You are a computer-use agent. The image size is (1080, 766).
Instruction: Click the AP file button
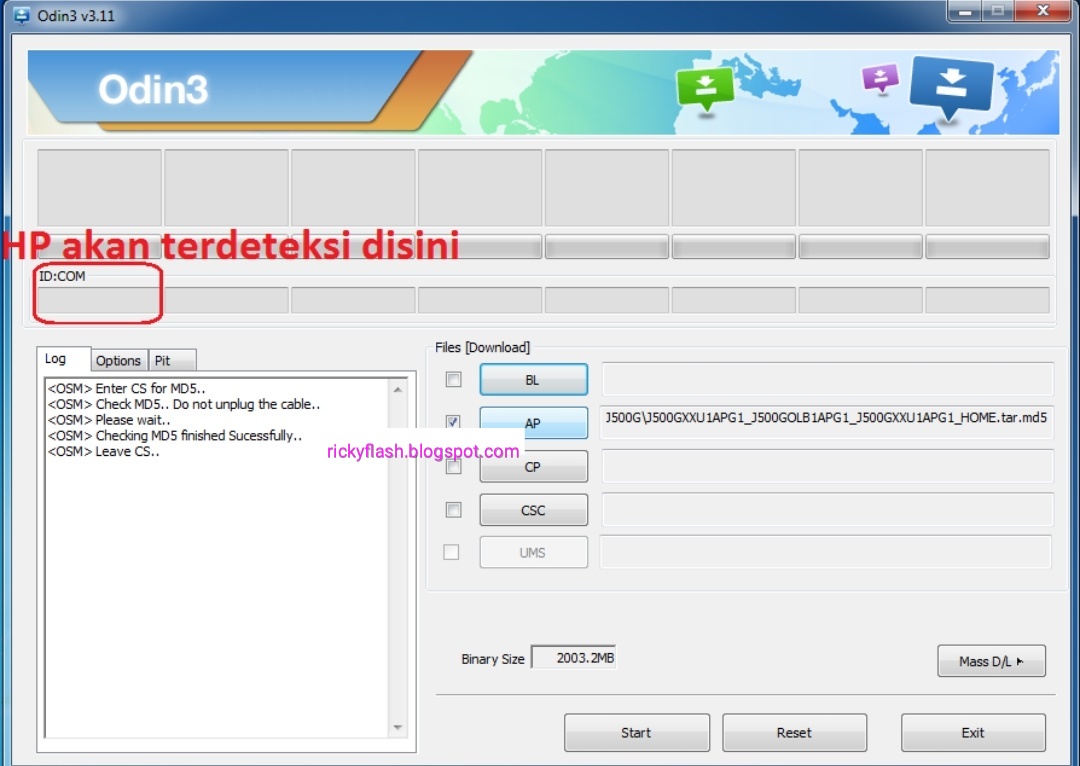pyautogui.click(x=534, y=423)
